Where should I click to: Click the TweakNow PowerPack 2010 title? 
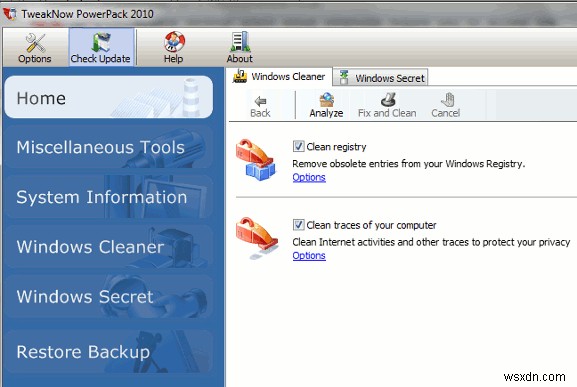[87, 14]
